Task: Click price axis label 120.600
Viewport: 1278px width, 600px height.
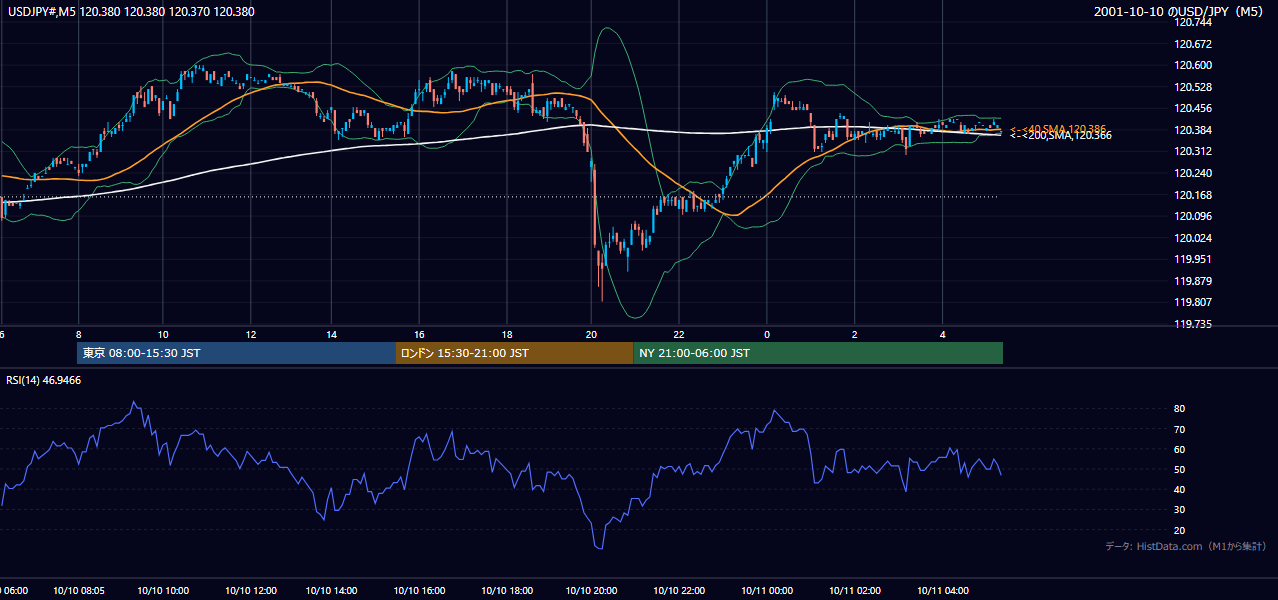Action: click(1193, 65)
